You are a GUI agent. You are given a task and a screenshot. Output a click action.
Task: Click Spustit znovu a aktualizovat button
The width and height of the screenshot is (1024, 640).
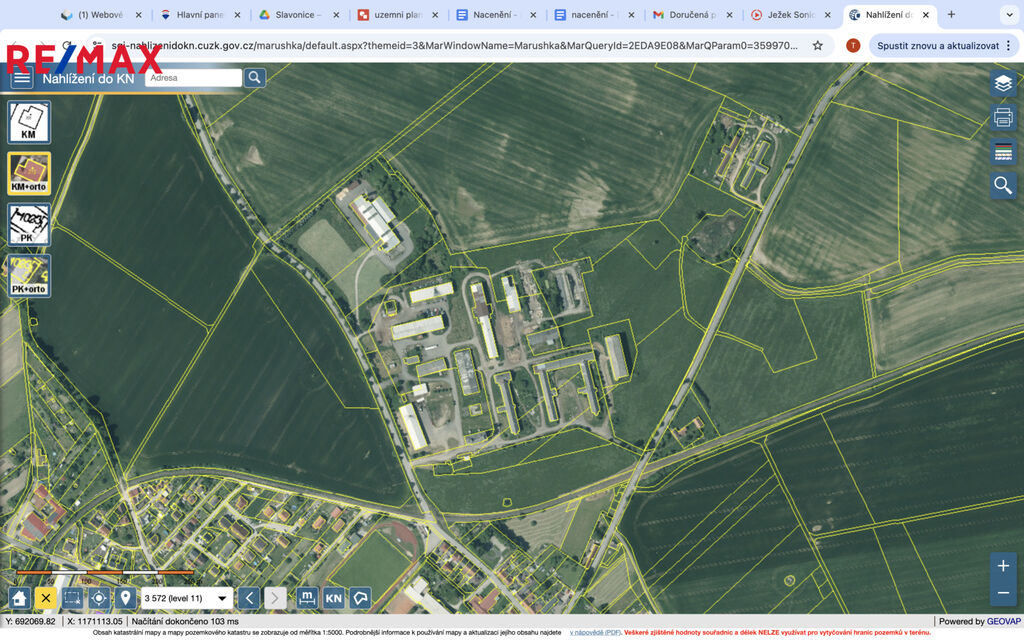(x=937, y=46)
